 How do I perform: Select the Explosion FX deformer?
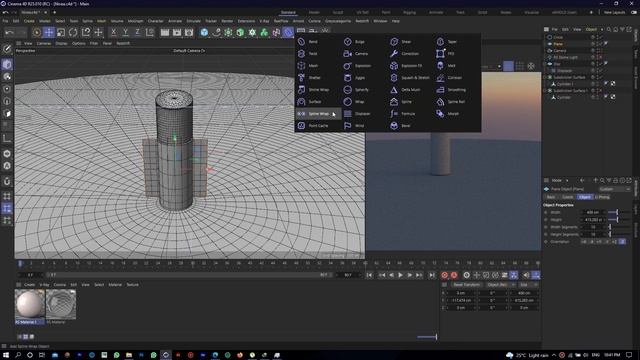(x=406, y=66)
